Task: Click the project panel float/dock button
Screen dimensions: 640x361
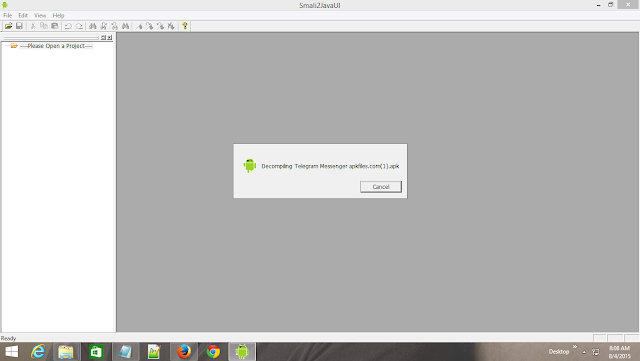Action: (103, 38)
